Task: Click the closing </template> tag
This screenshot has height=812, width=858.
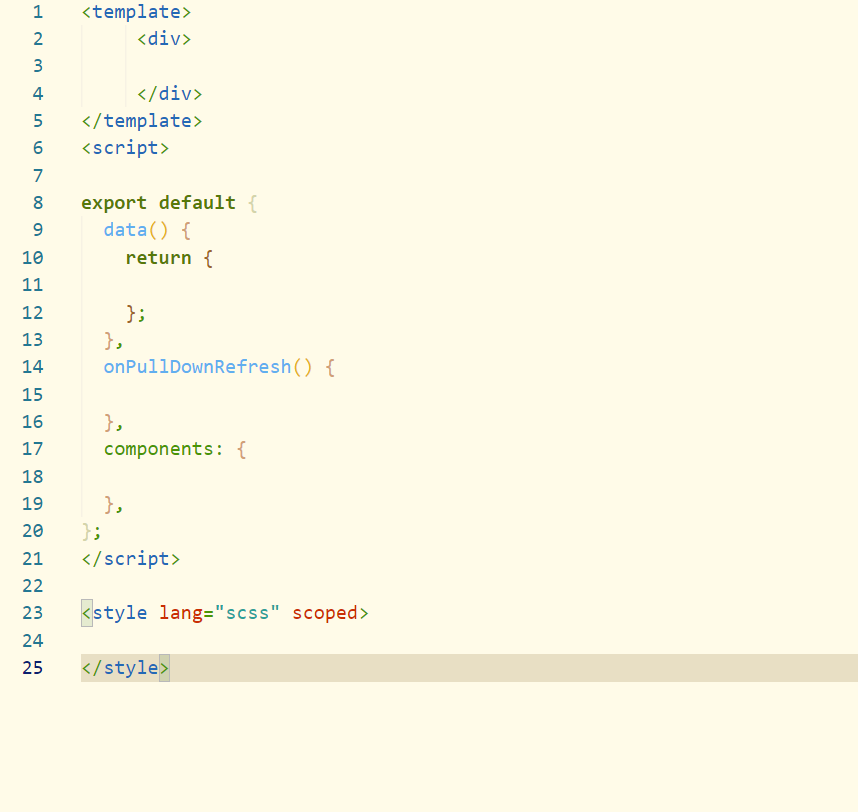Action: click(x=142, y=121)
